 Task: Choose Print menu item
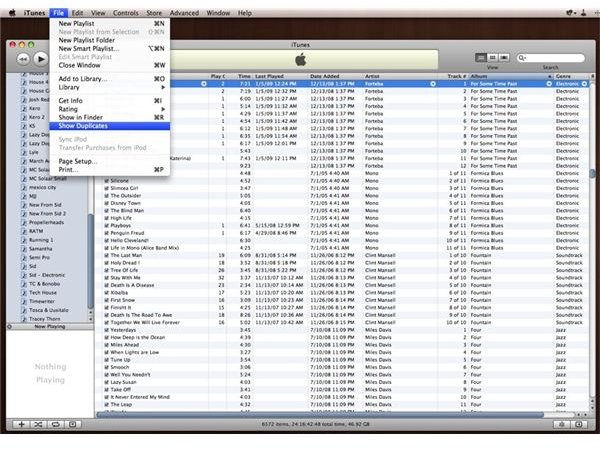(109, 170)
